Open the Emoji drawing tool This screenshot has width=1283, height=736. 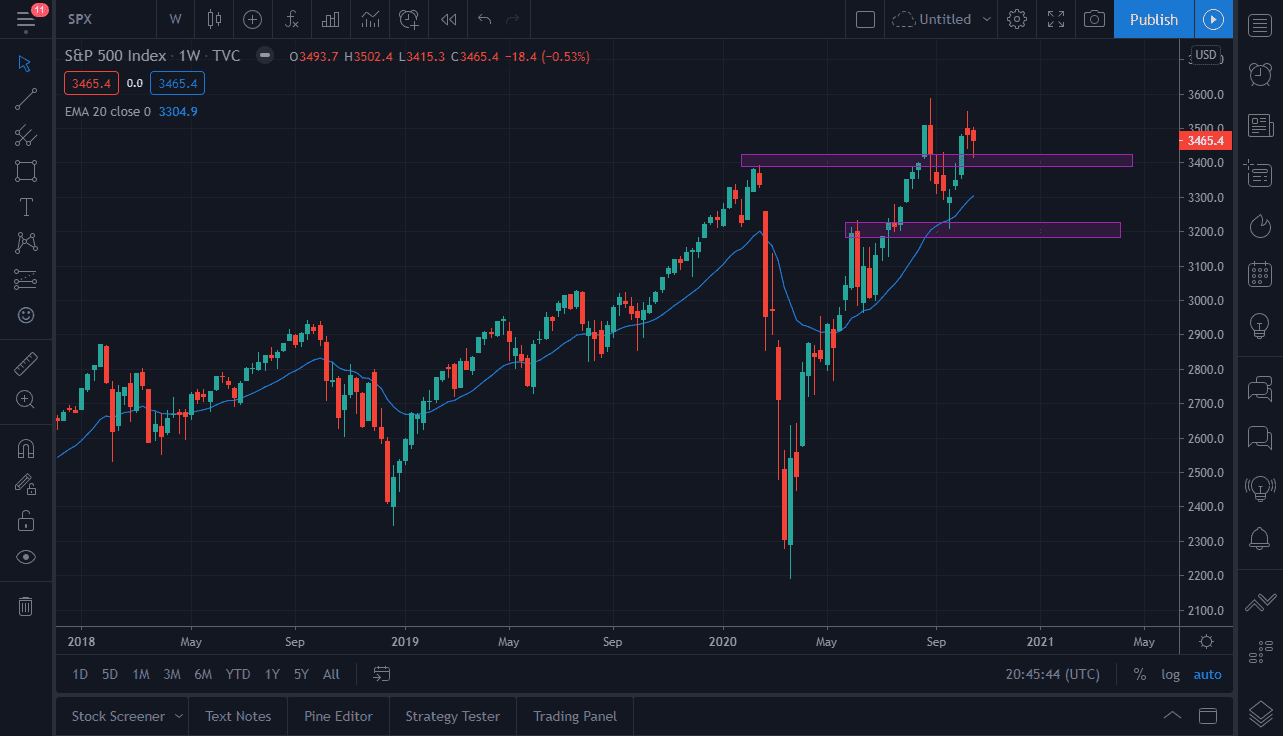[25, 315]
